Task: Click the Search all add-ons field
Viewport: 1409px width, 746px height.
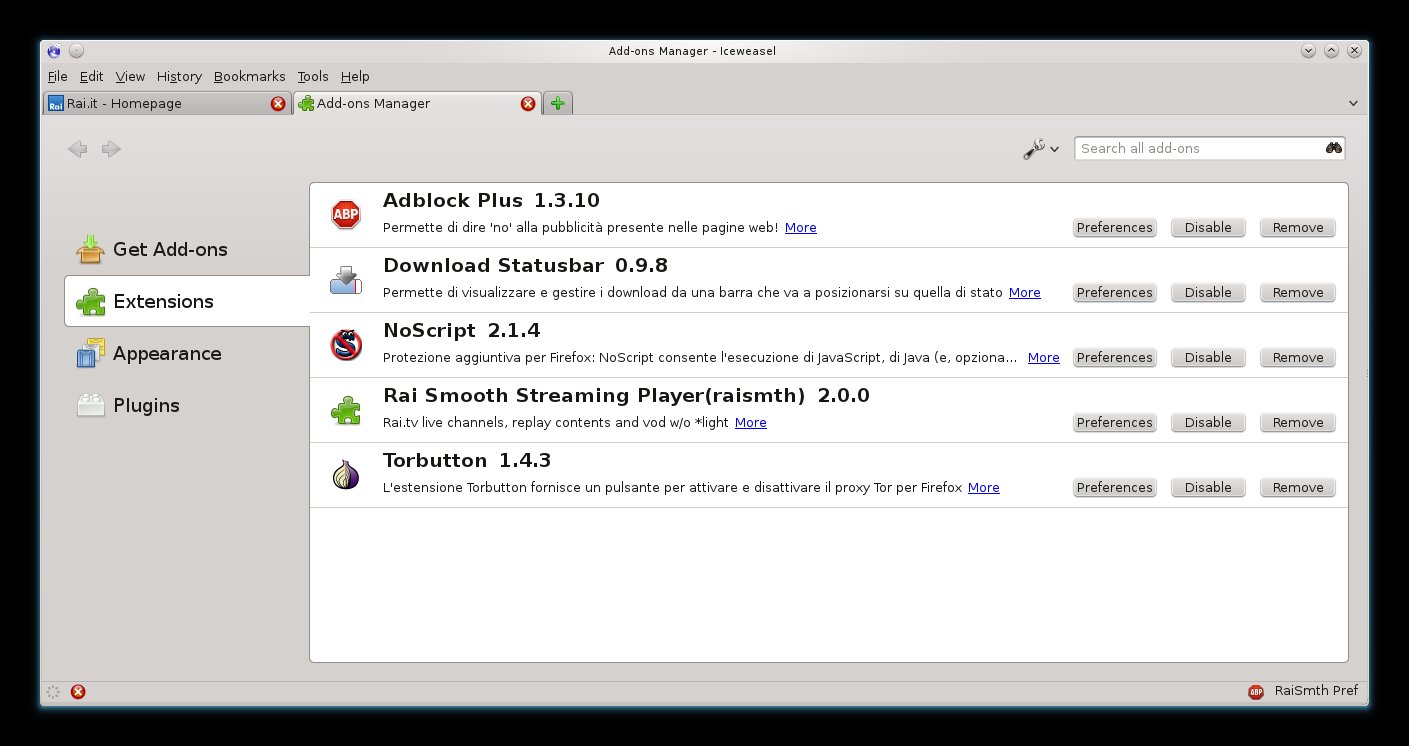Action: pyautogui.click(x=1198, y=149)
